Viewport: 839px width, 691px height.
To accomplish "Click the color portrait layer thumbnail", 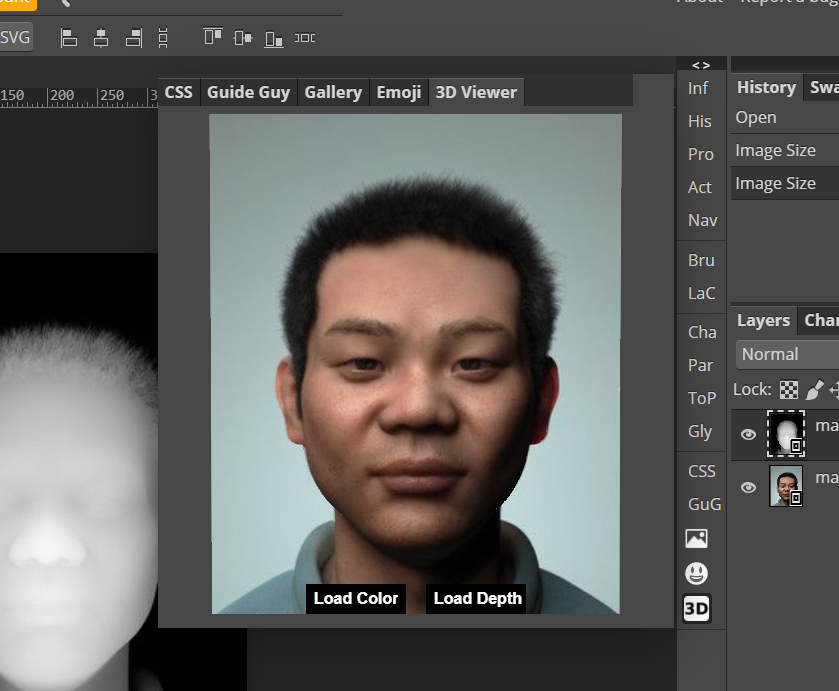I will 786,487.
